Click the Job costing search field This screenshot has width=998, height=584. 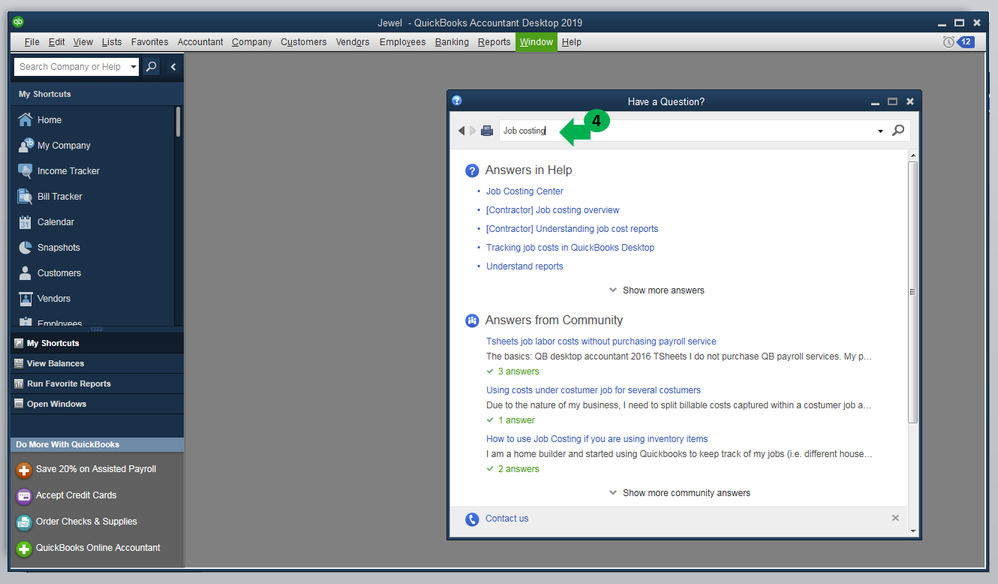(x=687, y=130)
